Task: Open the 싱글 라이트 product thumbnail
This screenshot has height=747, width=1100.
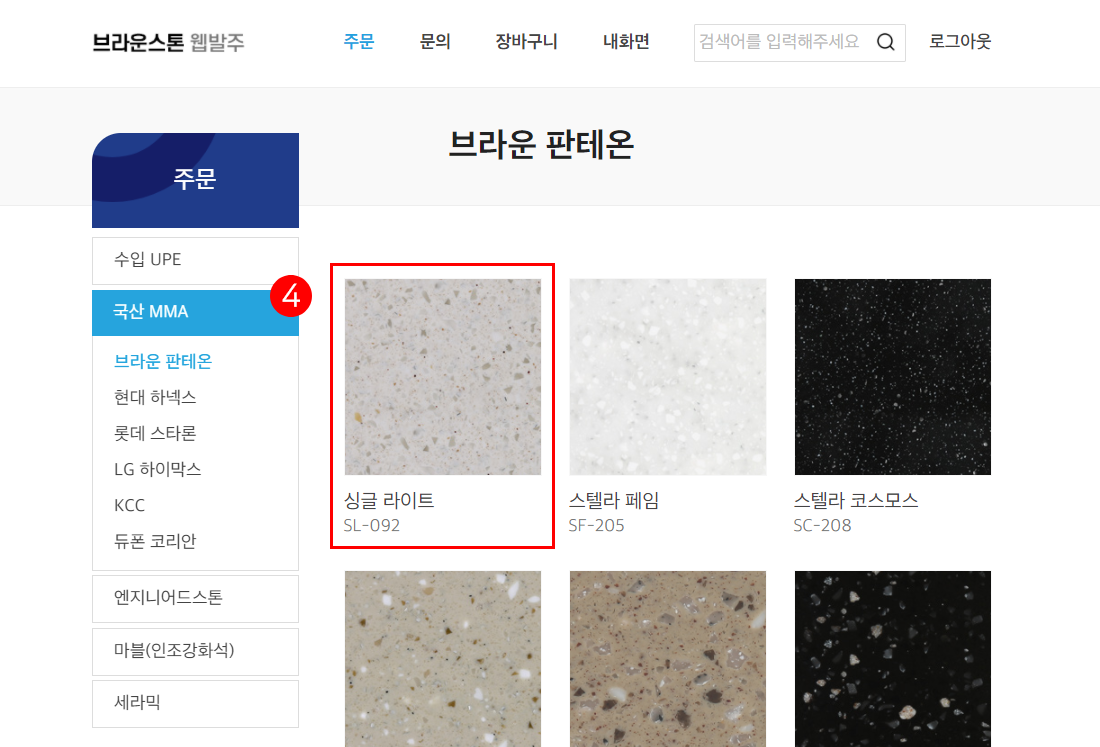Action: [443, 377]
